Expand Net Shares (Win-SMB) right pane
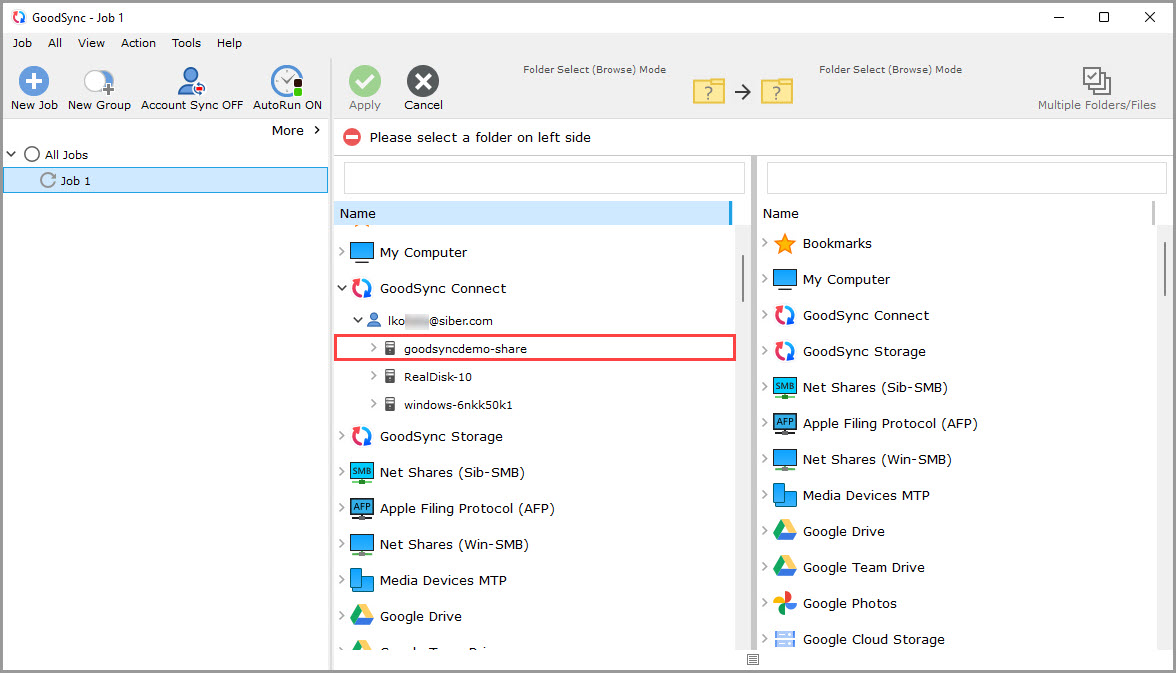Screen dimensions: 1176x673 765,458
